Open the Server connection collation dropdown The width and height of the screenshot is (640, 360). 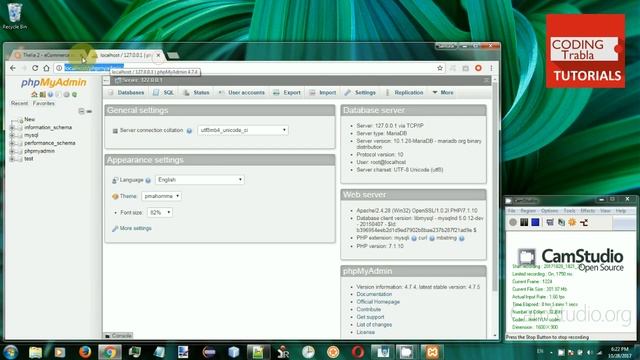pyautogui.click(x=243, y=130)
